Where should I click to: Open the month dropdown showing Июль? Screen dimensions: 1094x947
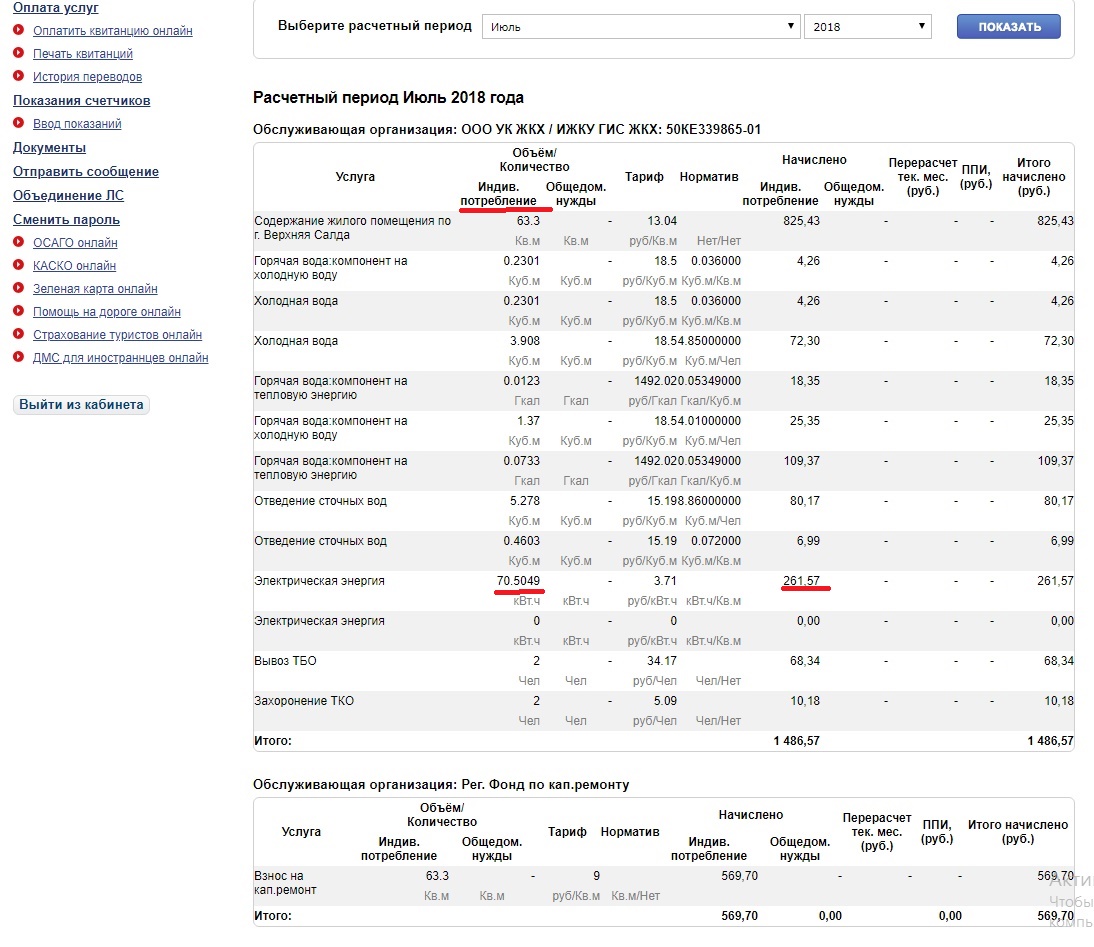[641, 27]
